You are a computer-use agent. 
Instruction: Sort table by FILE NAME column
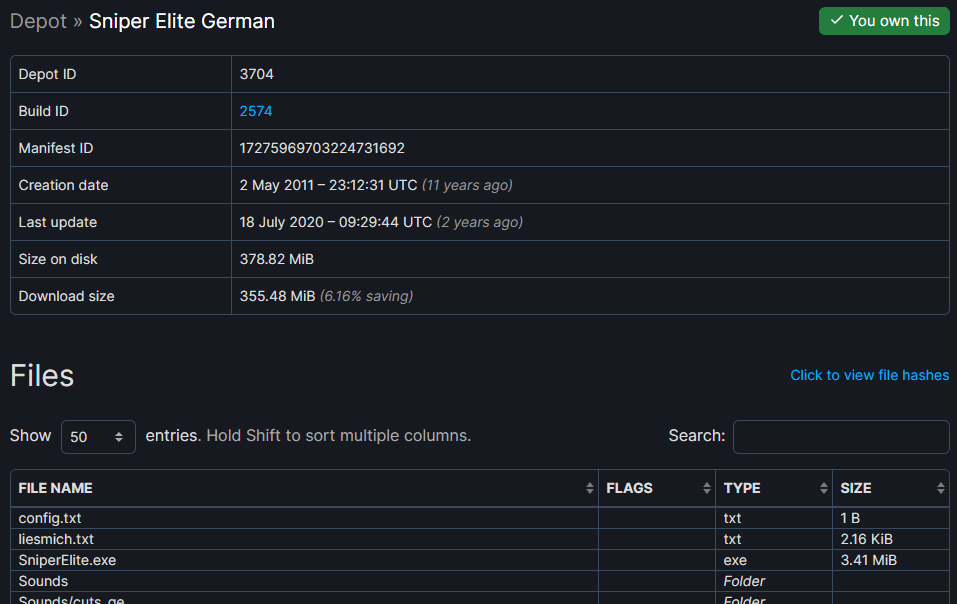304,488
